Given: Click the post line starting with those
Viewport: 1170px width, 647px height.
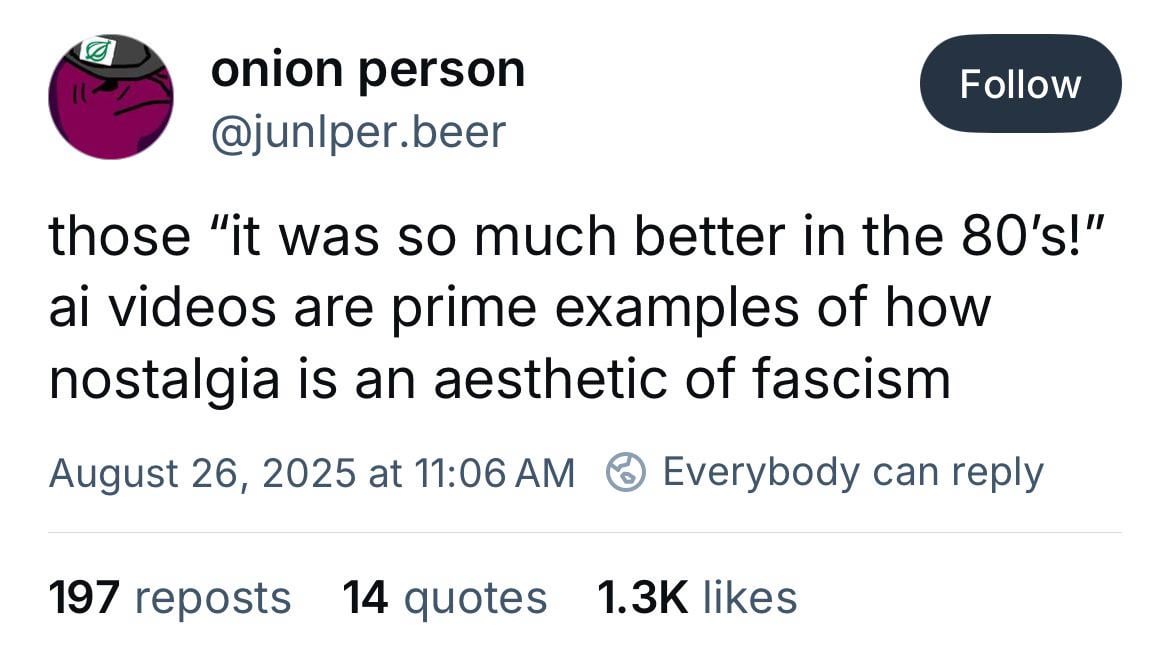Looking at the screenshot, I should tap(575, 236).
